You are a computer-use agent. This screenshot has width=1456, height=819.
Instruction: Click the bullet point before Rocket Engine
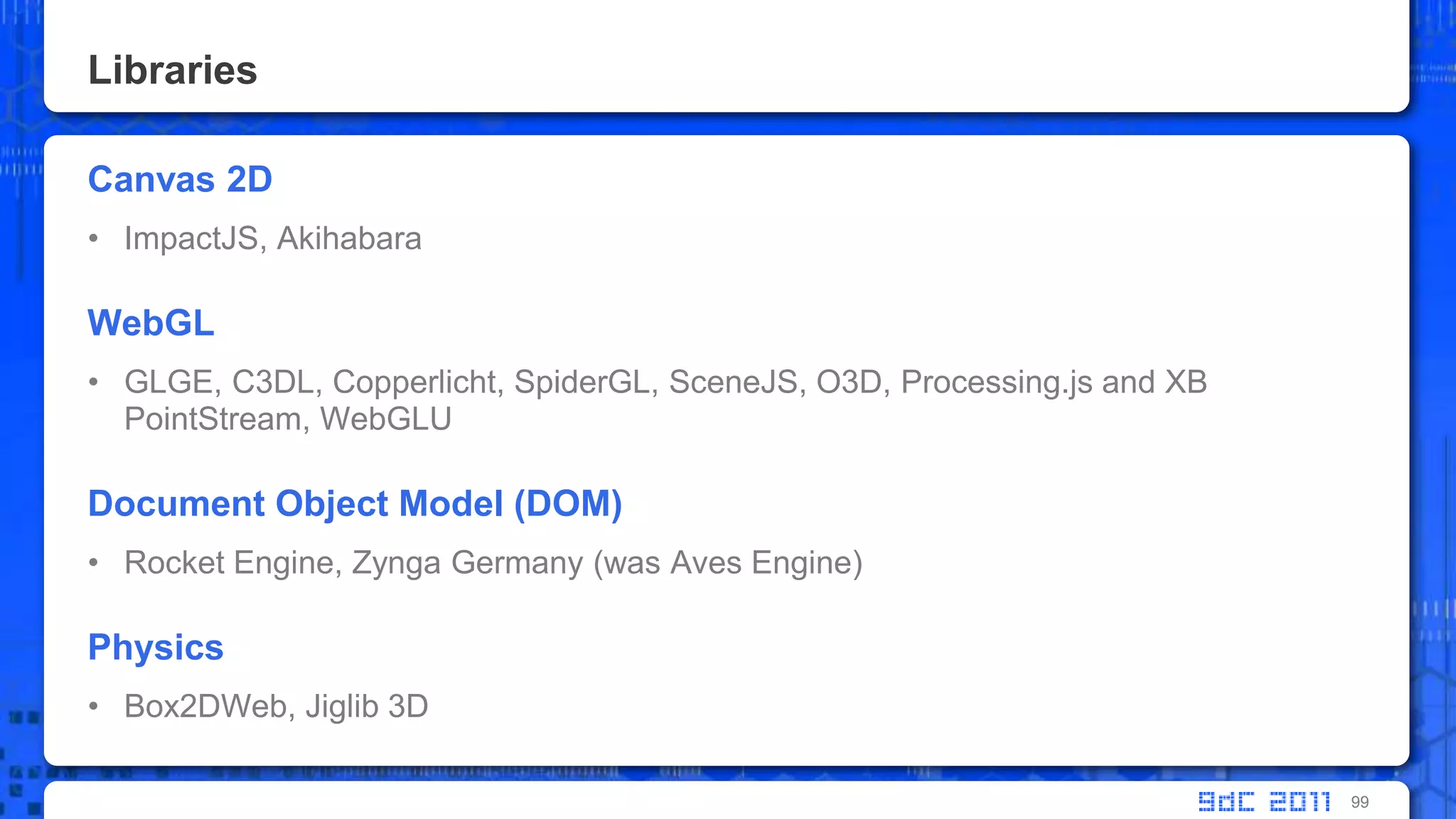(x=93, y=563)
